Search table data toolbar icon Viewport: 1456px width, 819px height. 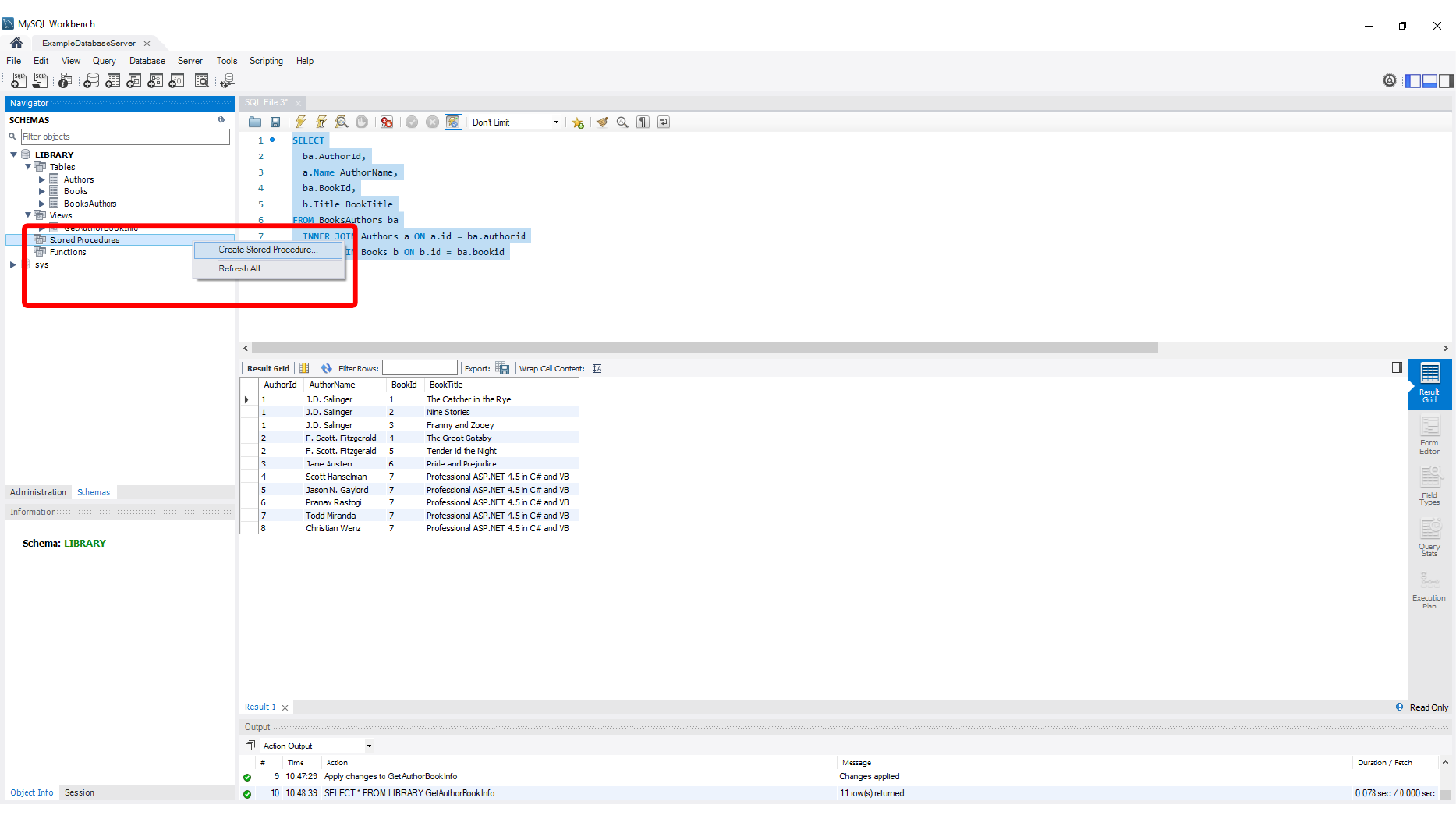tap(202, 80)
